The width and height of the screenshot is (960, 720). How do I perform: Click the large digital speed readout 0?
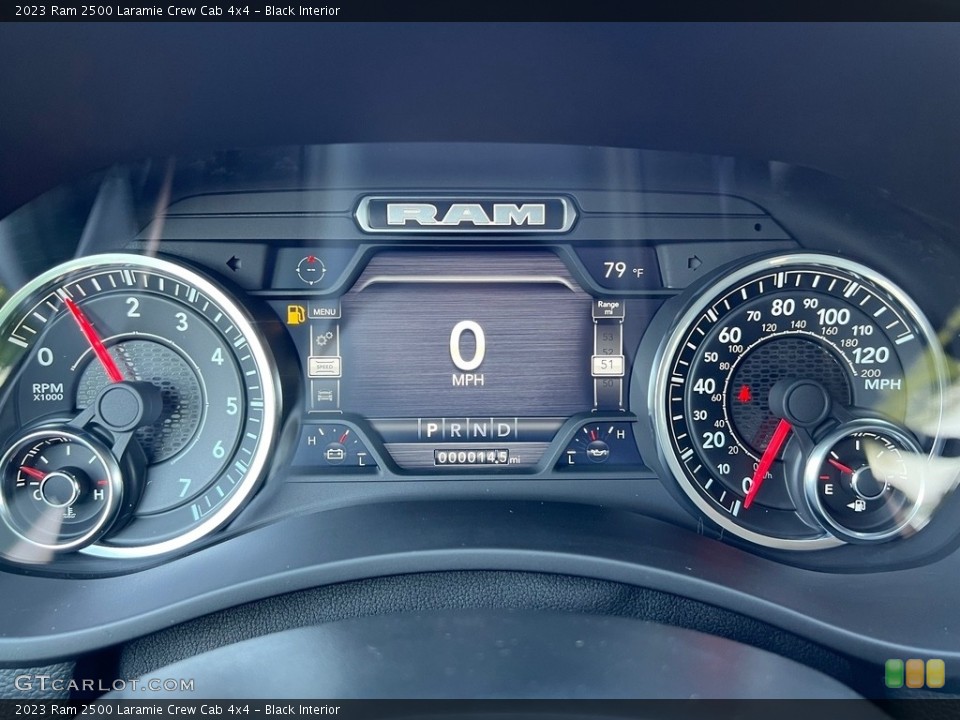(468, 347)
